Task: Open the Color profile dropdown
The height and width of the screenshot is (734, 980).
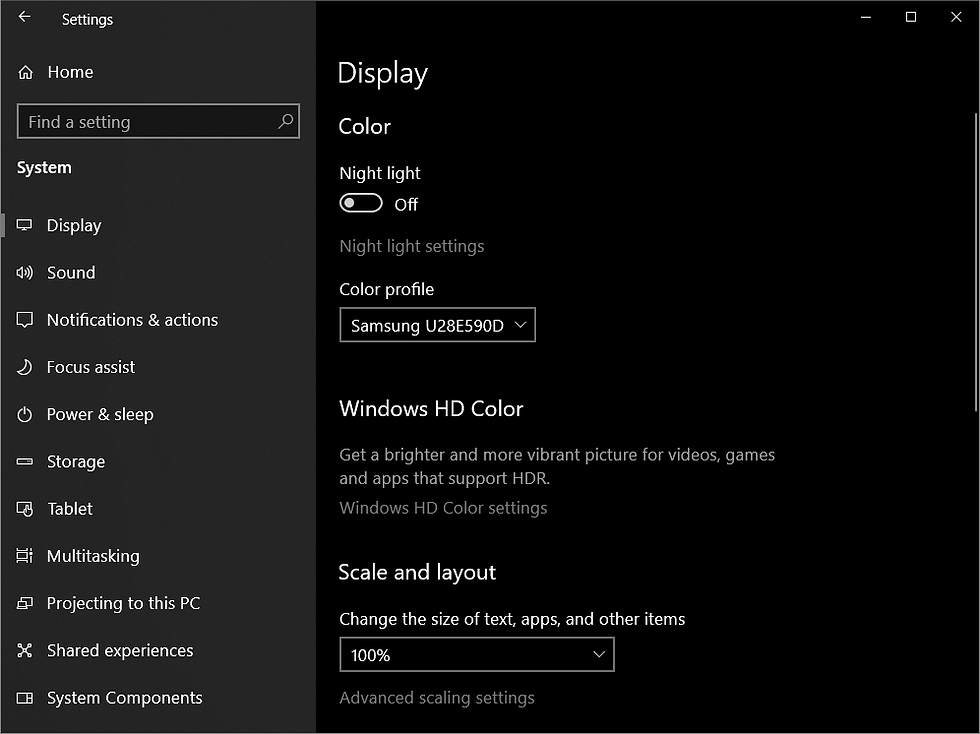Action: click(x=437, y=324)
